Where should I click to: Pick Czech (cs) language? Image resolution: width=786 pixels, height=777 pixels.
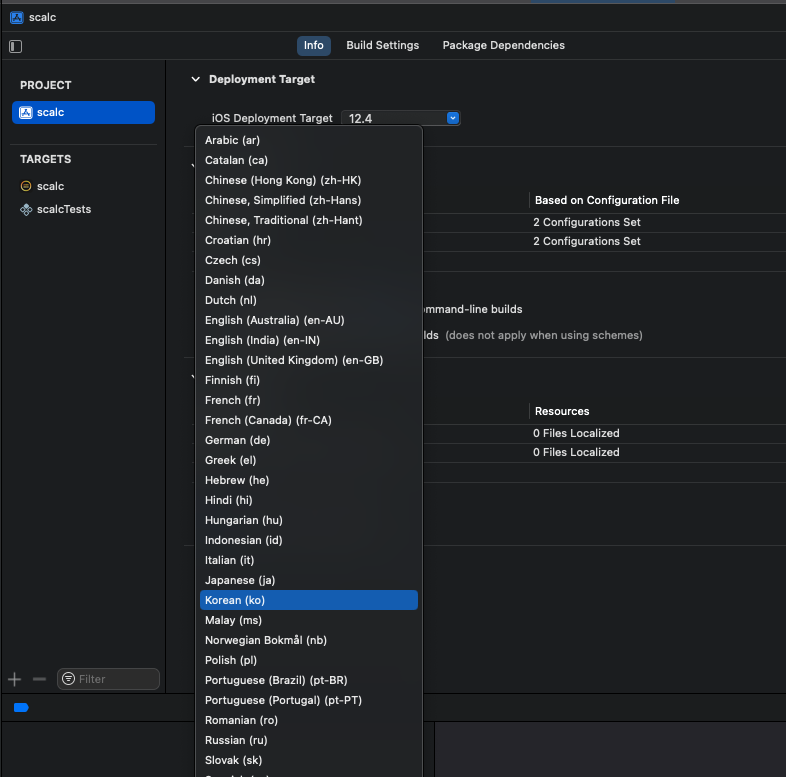click(309, 261)
